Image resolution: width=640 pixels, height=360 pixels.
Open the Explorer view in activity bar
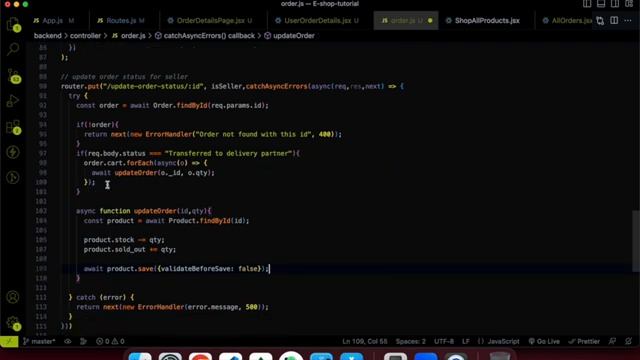pos(13,24)
